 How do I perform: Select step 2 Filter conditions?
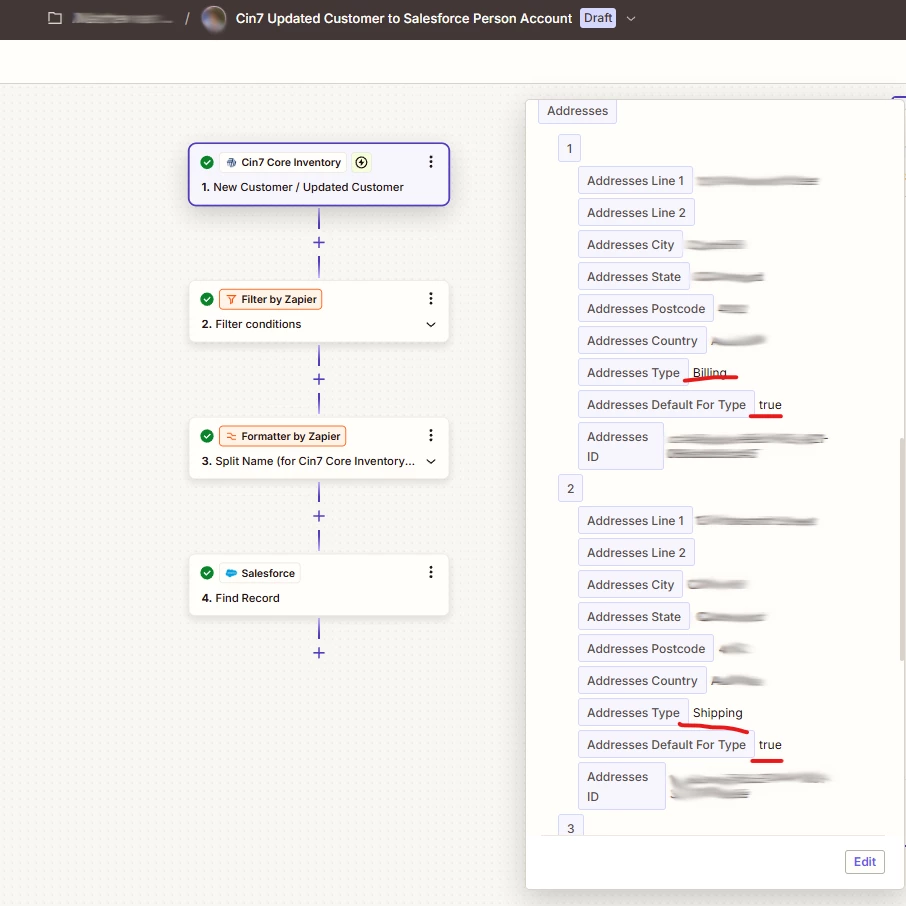(319, 311)
